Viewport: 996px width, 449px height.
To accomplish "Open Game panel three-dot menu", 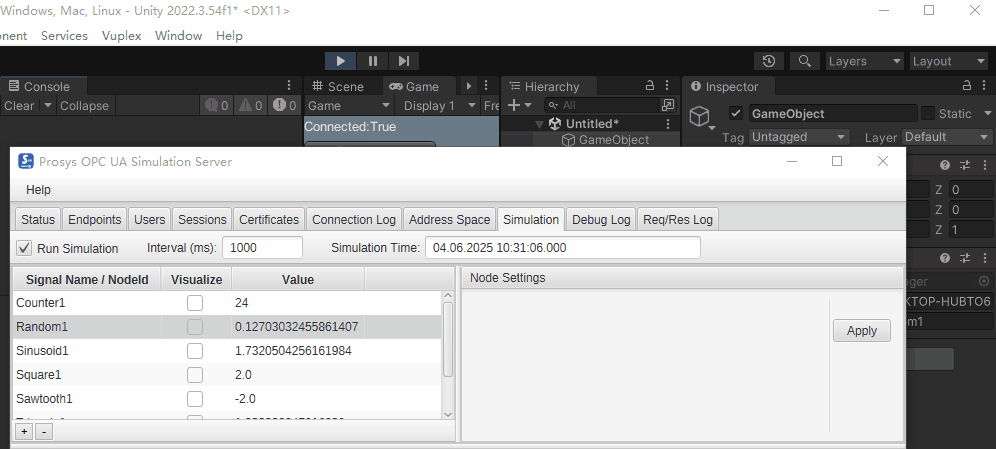I will point(486,86).
